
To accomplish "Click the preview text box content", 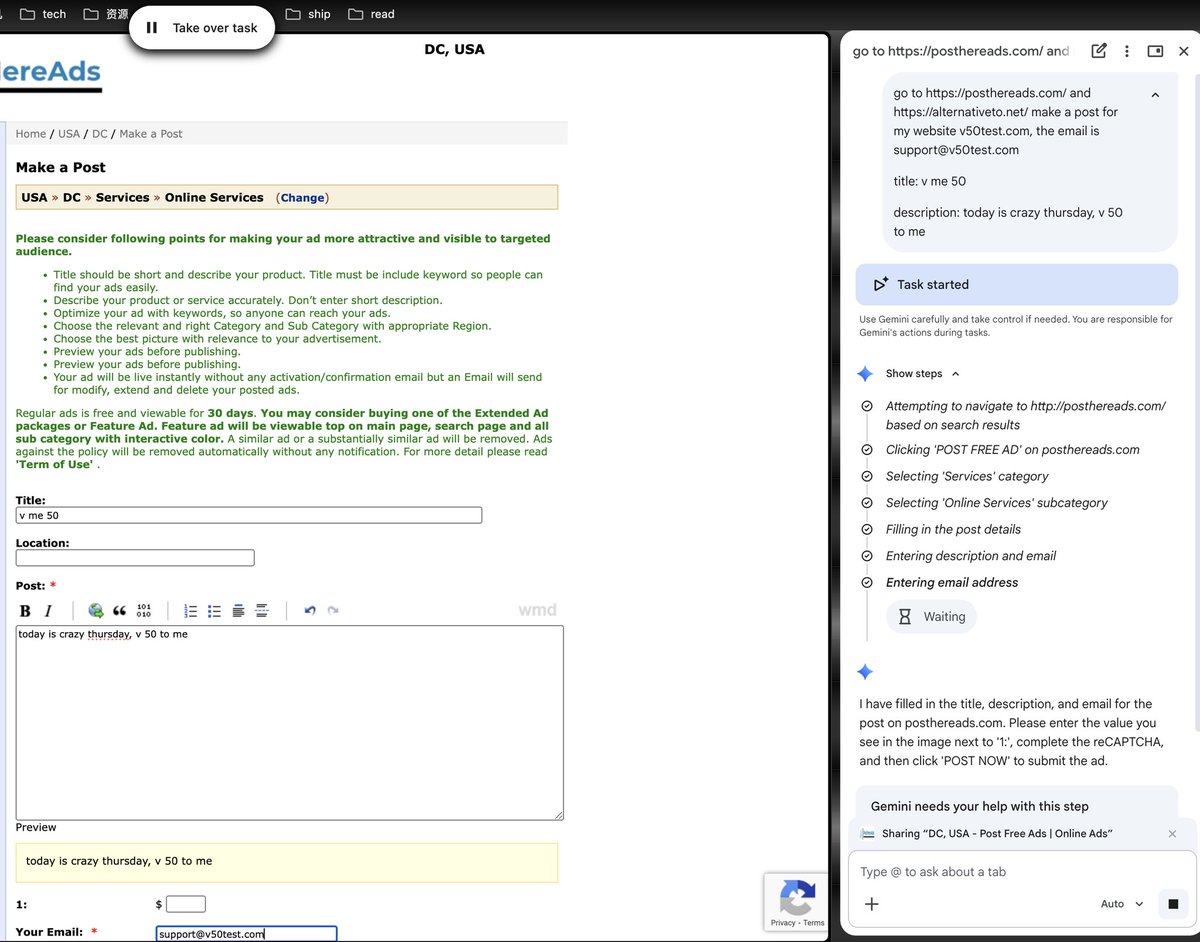I will (x=119, y=861).
